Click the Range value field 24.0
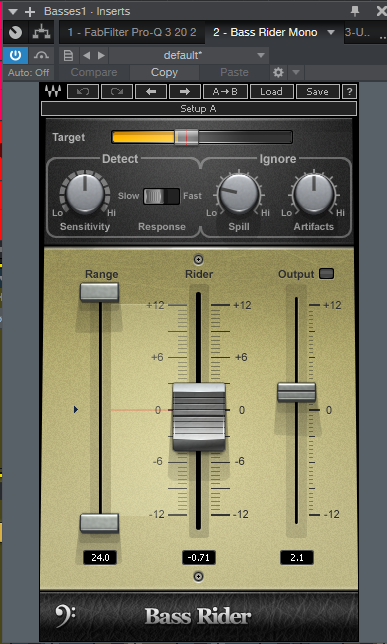Viewport: 387px width, 644px height. pyautogui.click(x=100, y=558)
